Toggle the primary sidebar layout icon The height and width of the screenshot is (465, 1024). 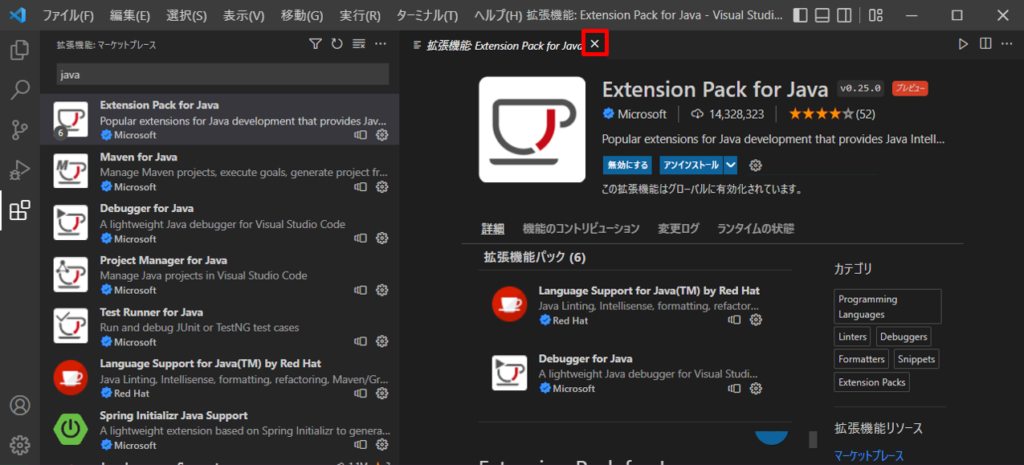pos(801,15)
